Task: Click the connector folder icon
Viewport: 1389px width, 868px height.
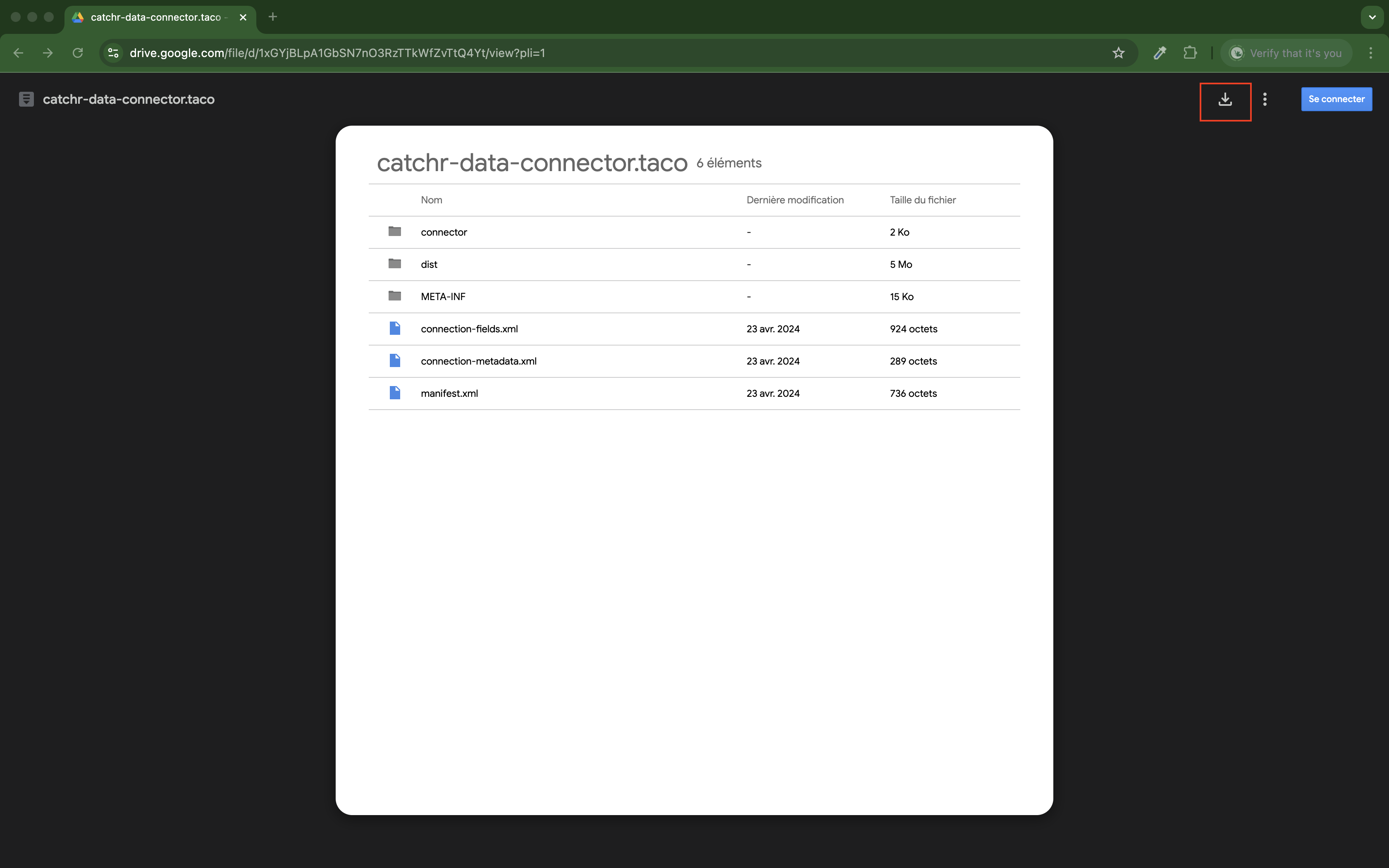Action: 394,231
